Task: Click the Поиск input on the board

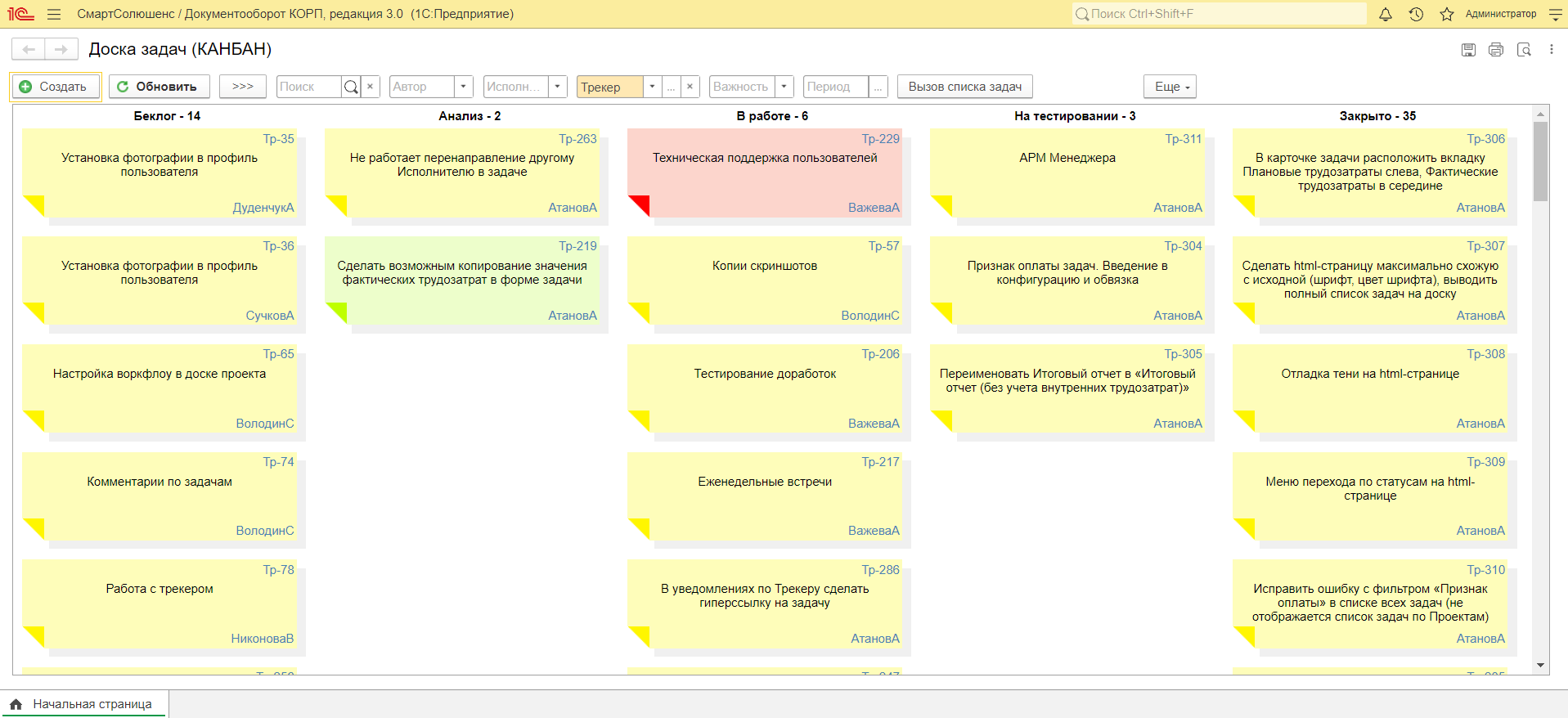Action: pyautogui.click(x=309, y=87)
